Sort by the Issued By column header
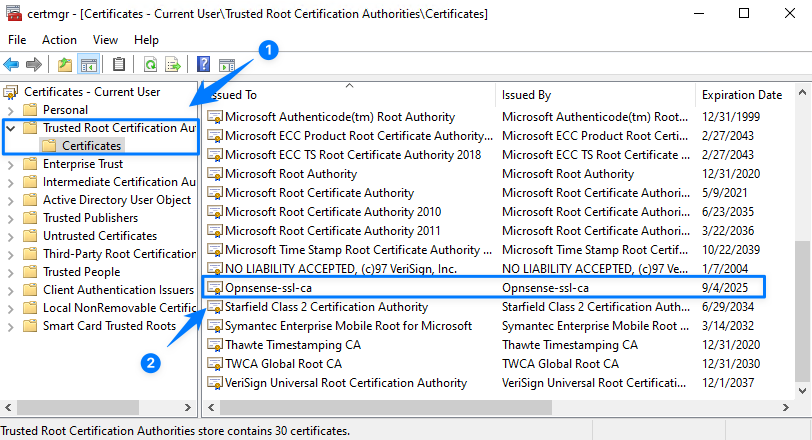812x440 pixels. pyautogui.click(x=595, y=95)
